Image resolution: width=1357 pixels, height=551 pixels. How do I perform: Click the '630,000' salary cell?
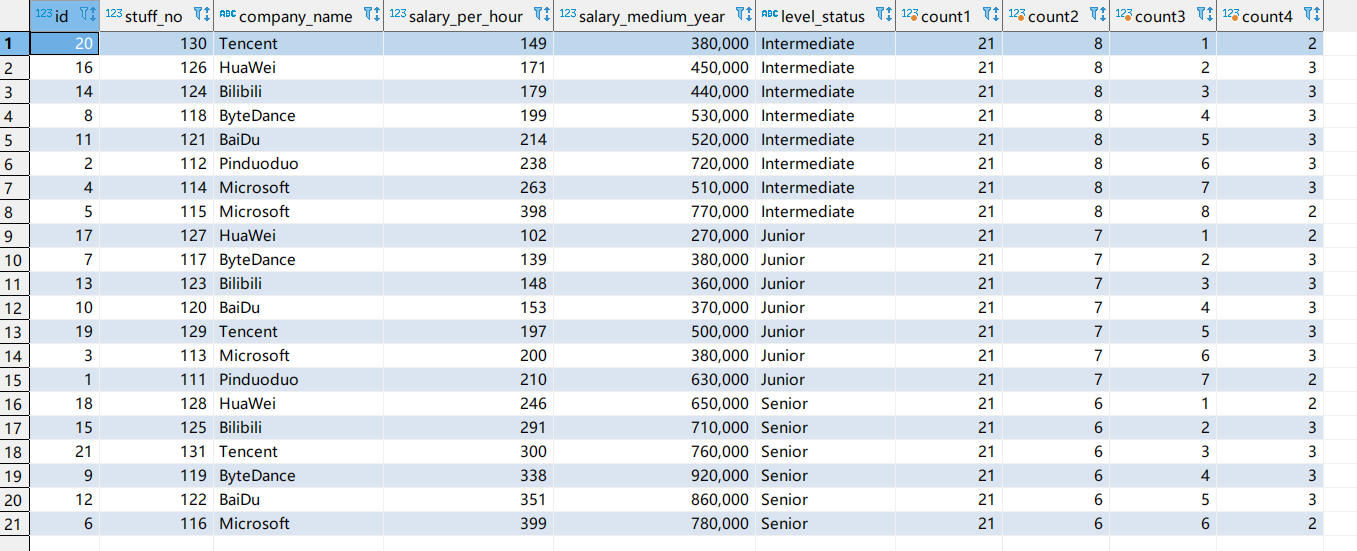[x=654, y=379]
